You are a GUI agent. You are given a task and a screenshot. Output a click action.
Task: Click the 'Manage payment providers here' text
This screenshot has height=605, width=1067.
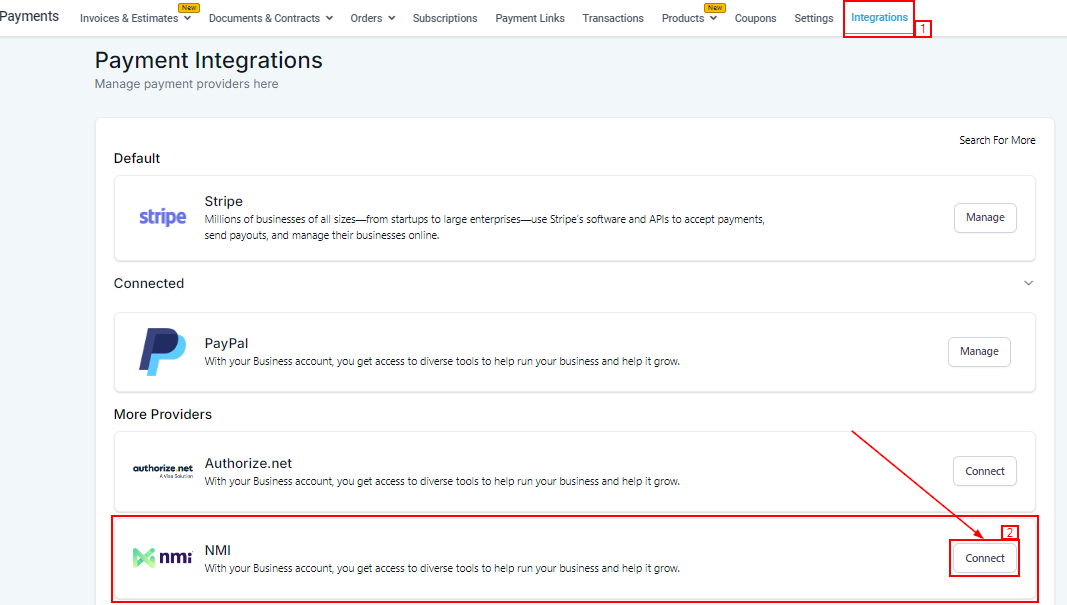[x=186, y=84]
